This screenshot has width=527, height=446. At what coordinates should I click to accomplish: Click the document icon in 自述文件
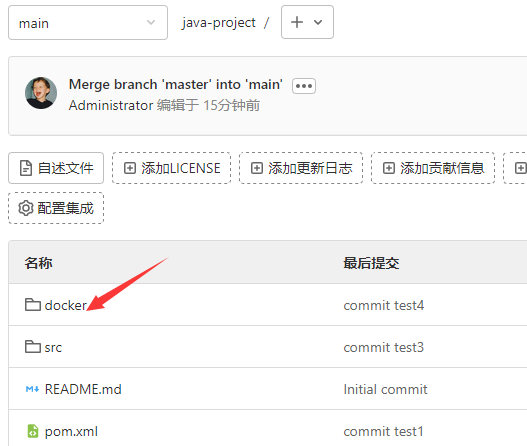[x=26, y=168]
